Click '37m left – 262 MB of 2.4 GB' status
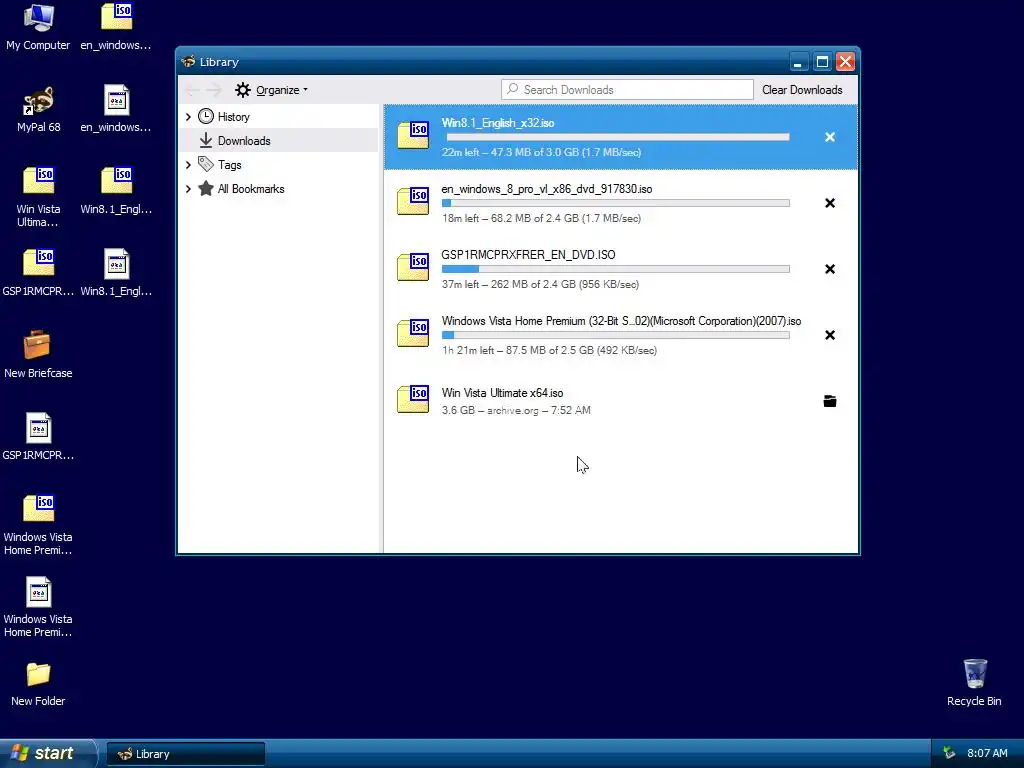This screenshot has height=768, width=1024. click(x=540, y=285)
